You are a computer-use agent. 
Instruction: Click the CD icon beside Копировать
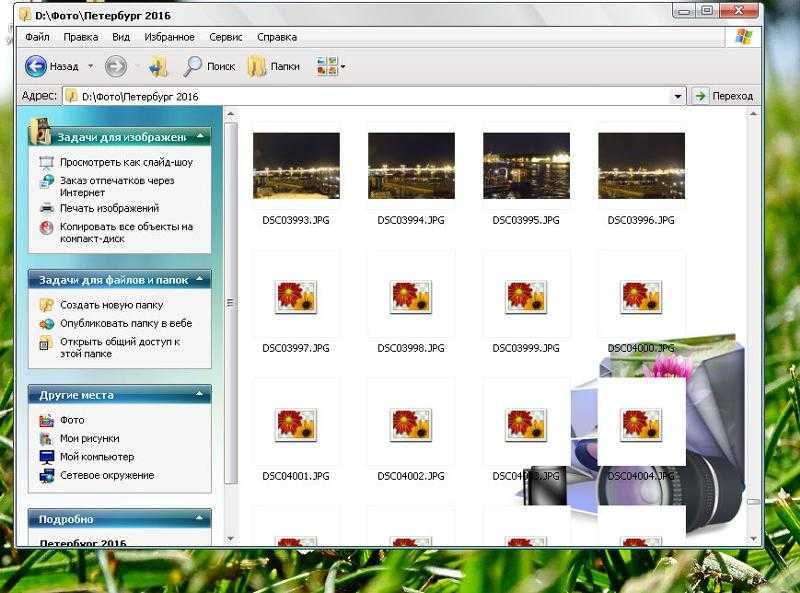point(46,227)
